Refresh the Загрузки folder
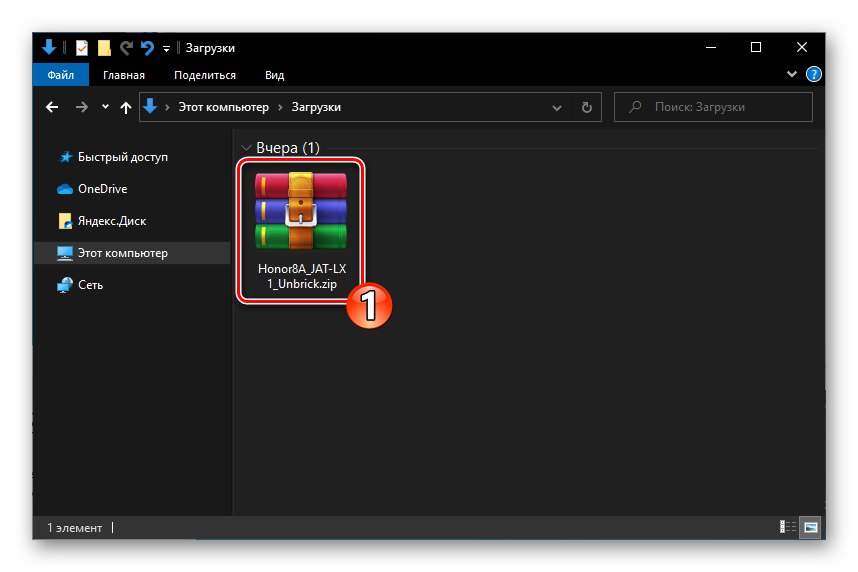This screenshot has width=858, height=572. point(587,107)
